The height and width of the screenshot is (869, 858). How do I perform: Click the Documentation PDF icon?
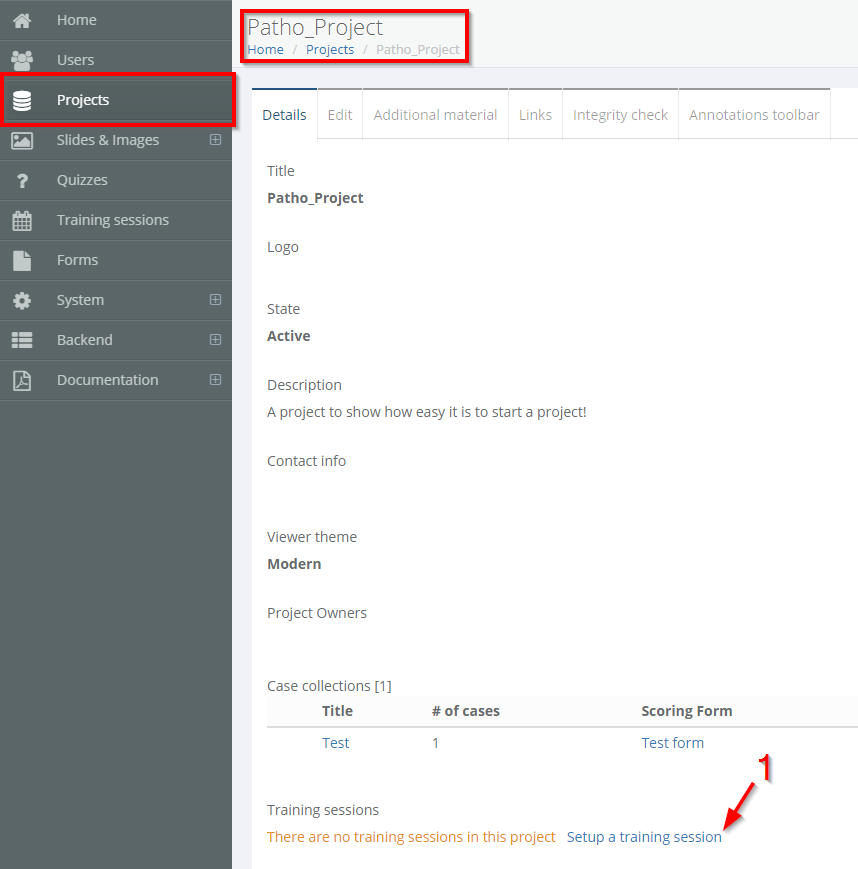click(21, 380)
